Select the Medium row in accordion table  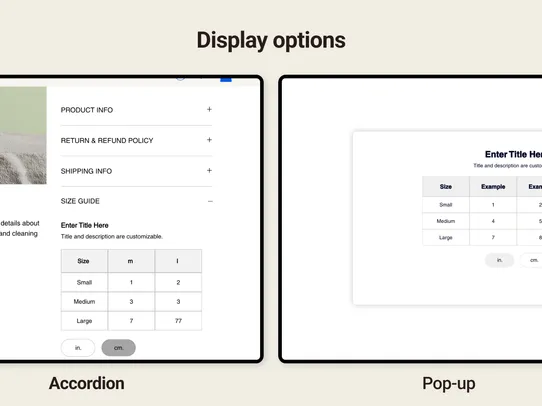tap(131, 302)
